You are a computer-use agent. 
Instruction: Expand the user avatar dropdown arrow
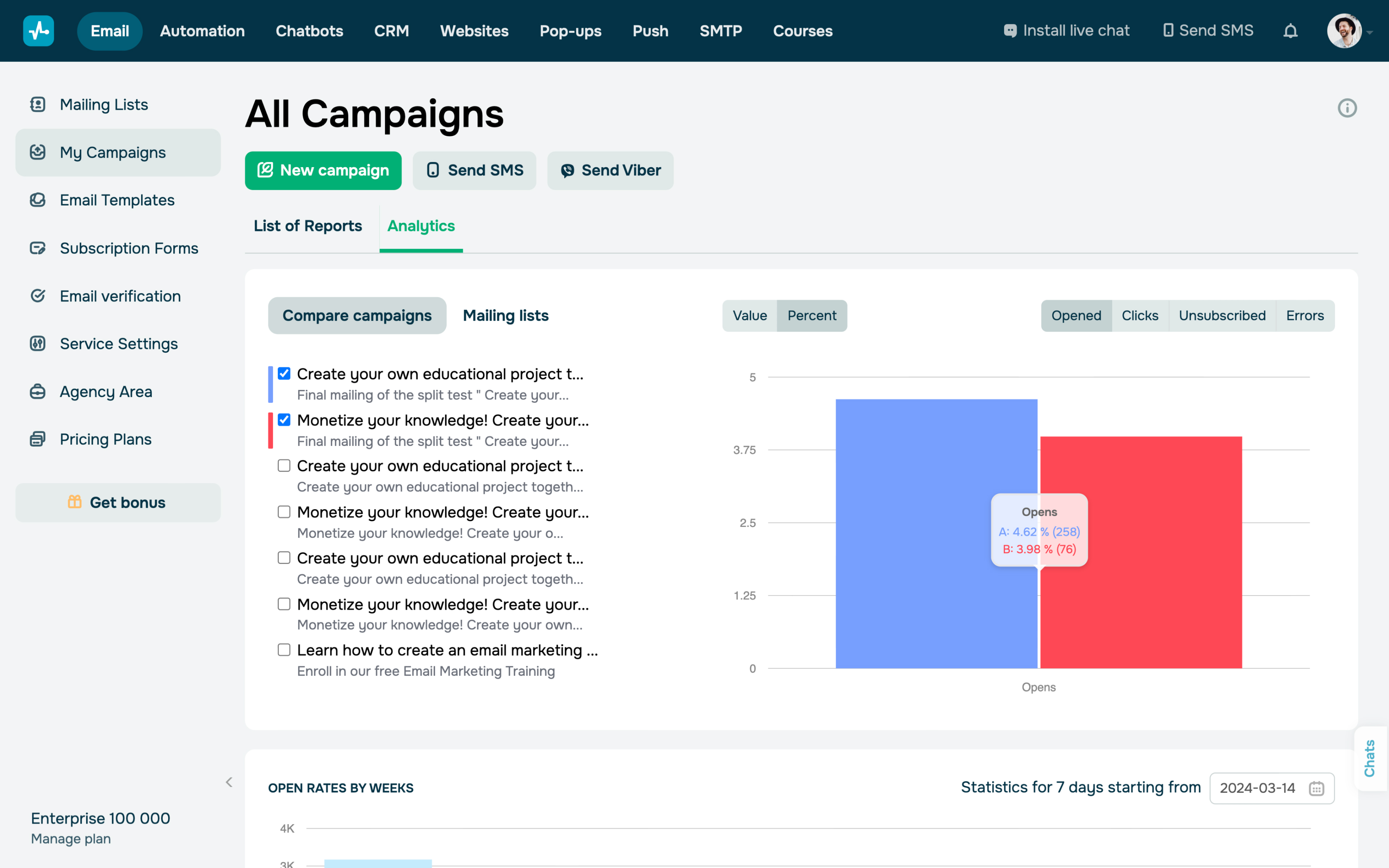click(1370, 33)
